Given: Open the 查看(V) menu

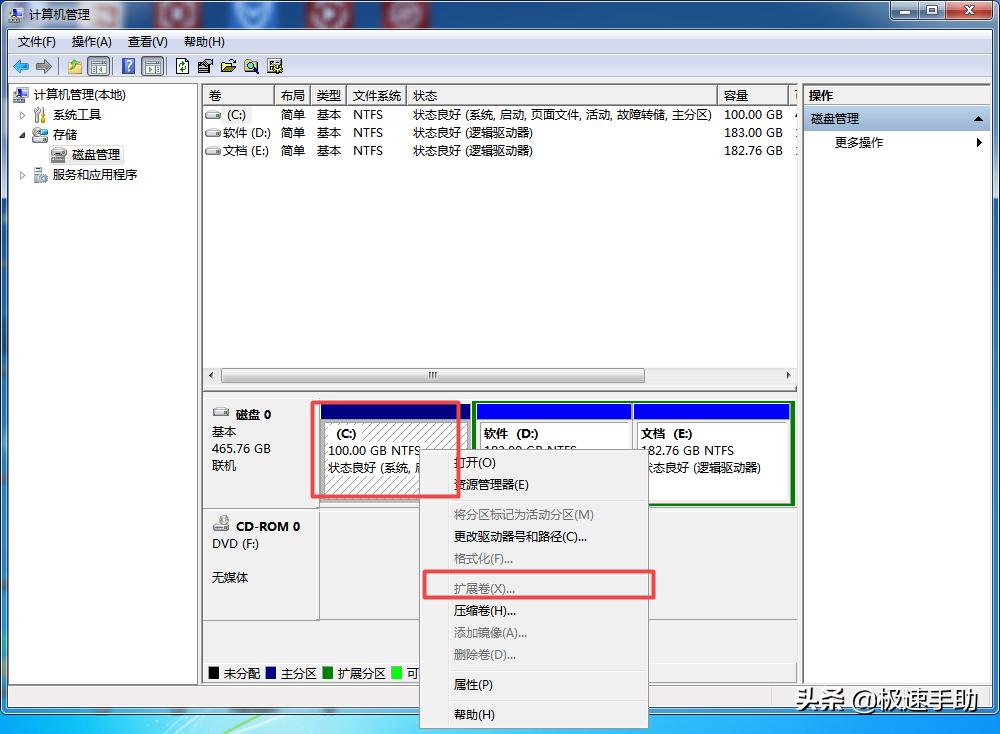Looking at the screenshot, I should tap(146, 41).
